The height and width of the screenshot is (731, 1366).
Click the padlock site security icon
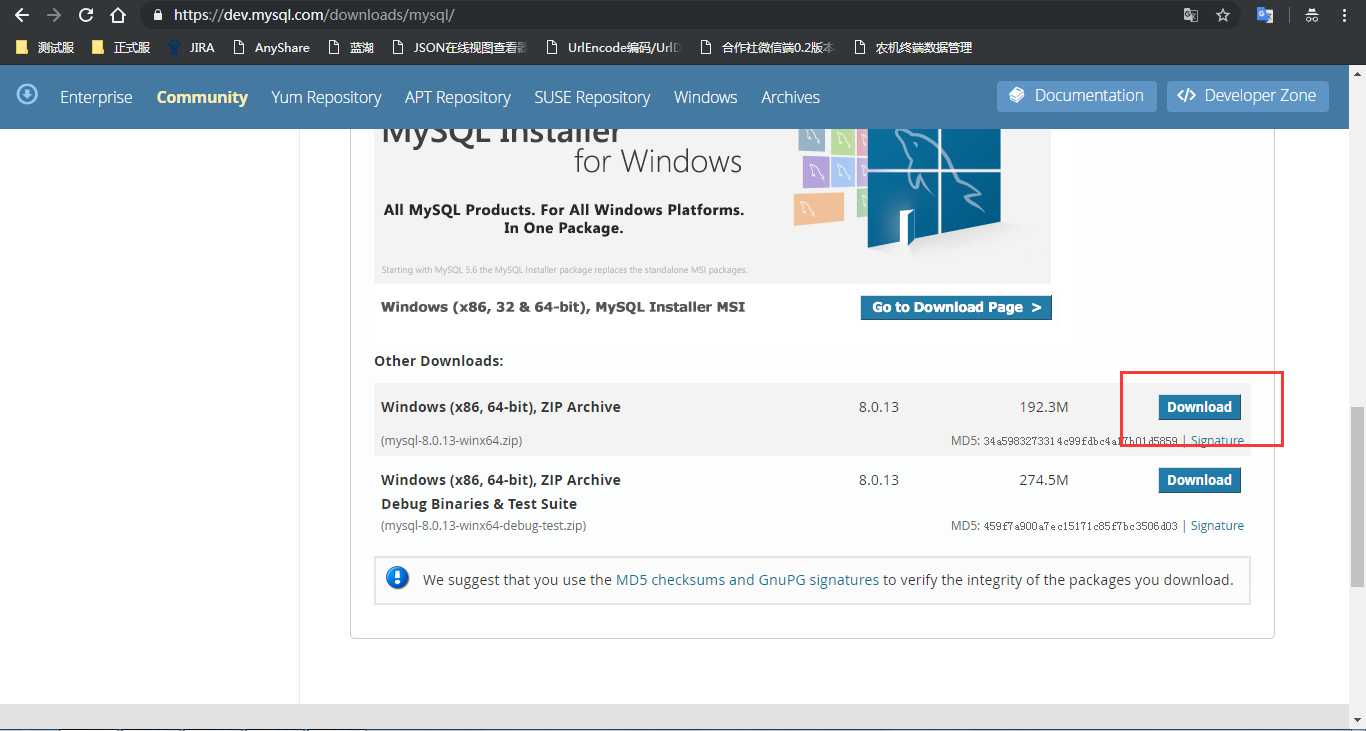tap(158, 15)
